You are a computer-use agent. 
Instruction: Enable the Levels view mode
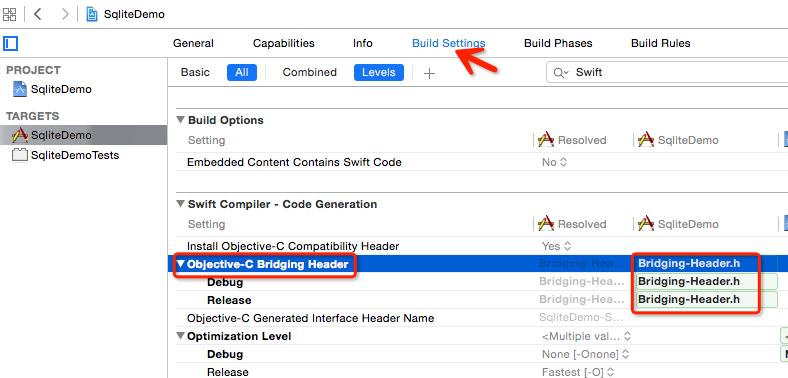[378, 72]
